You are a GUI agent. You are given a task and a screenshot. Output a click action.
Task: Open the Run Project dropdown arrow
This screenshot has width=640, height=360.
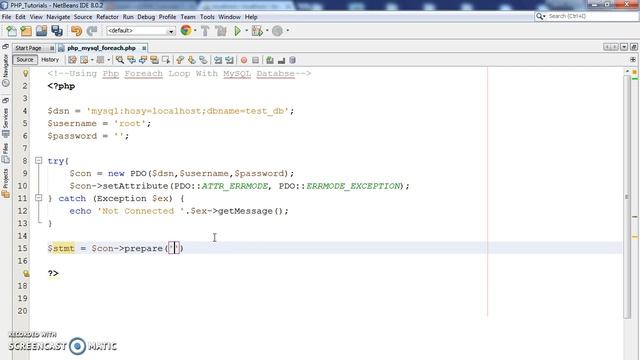pyautogui.click(x=247, y=31)
